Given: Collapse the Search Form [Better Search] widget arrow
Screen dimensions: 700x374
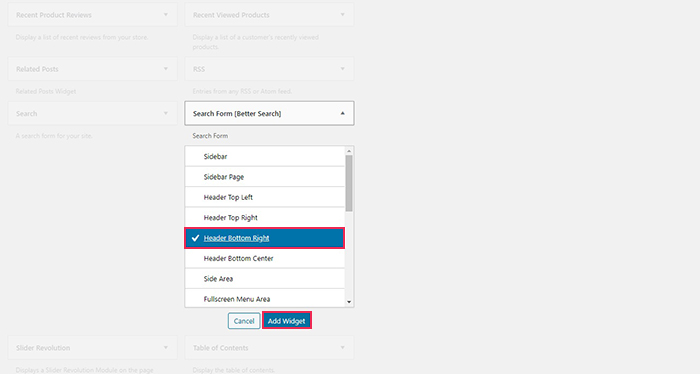Looking at the screenshot, I should click(342, 113).
